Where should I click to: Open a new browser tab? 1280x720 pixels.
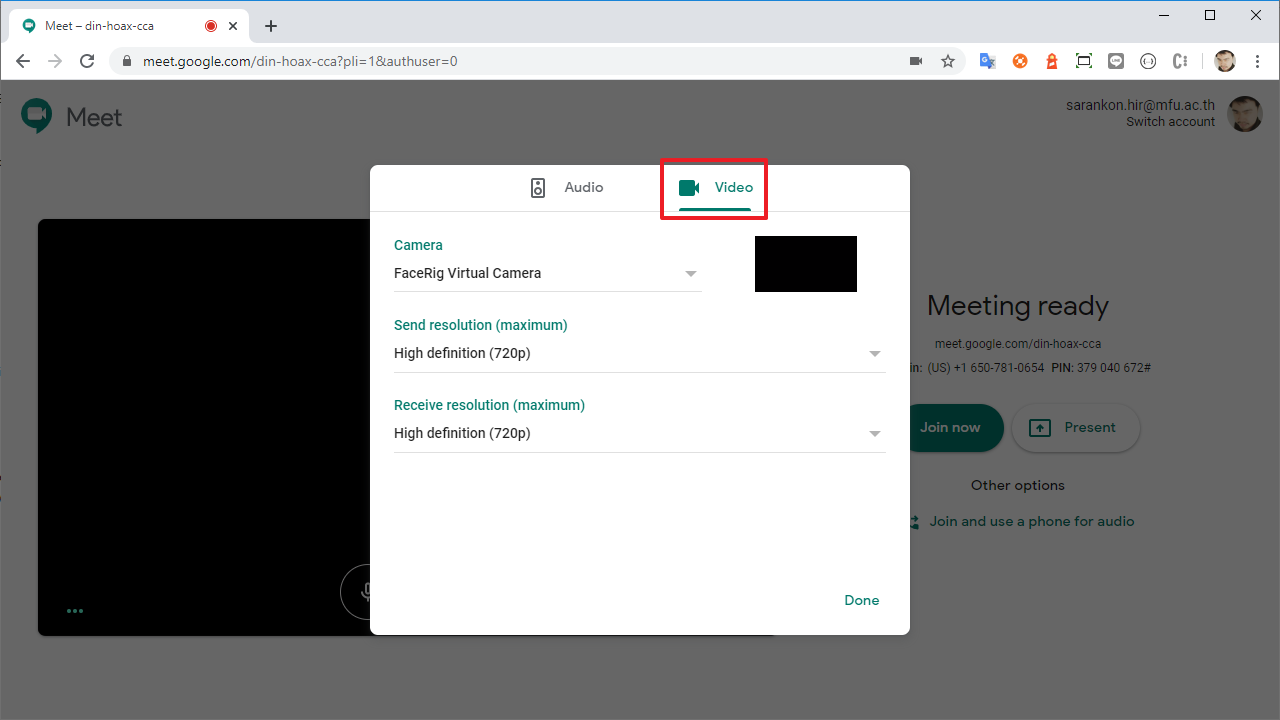click(271, 26)
